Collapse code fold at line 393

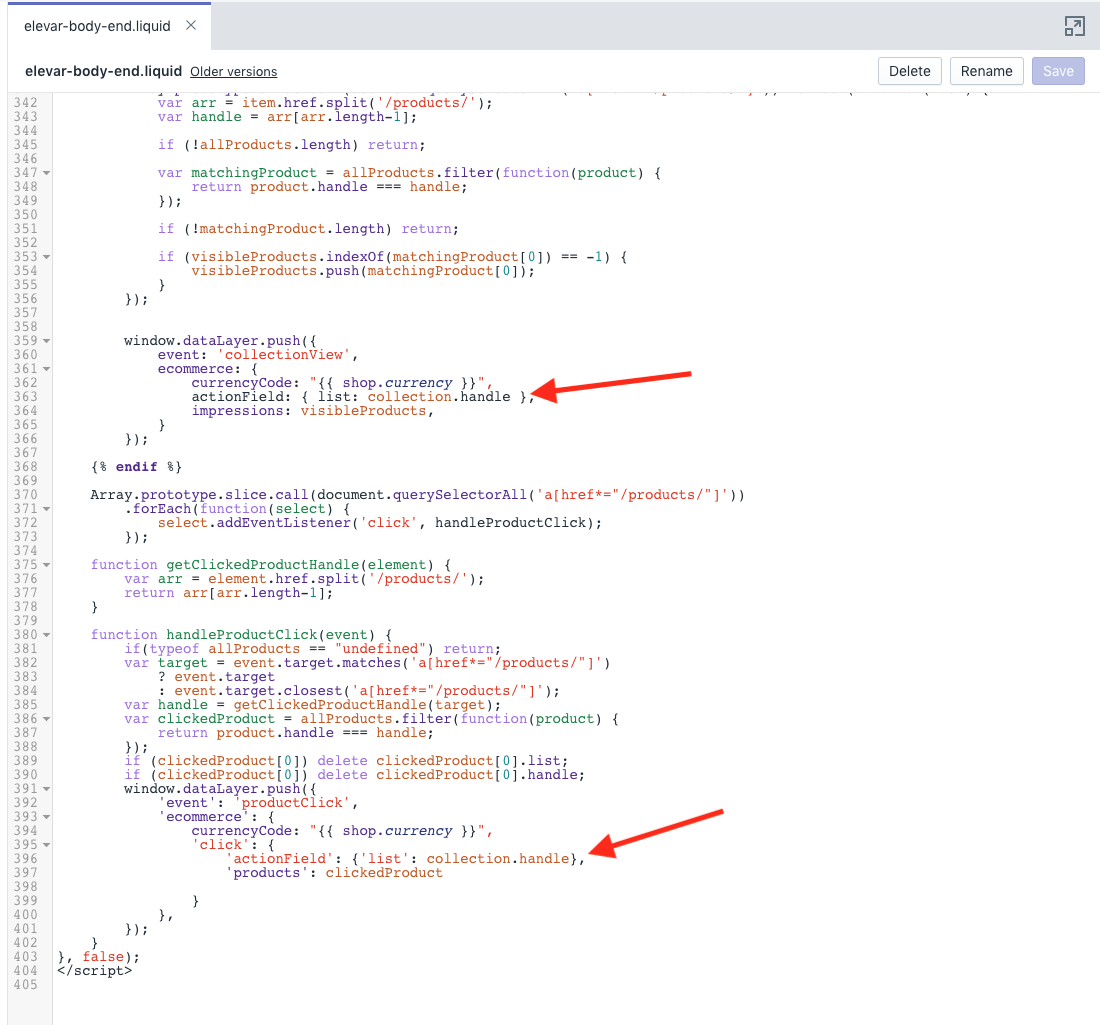(x=46, y=817)
